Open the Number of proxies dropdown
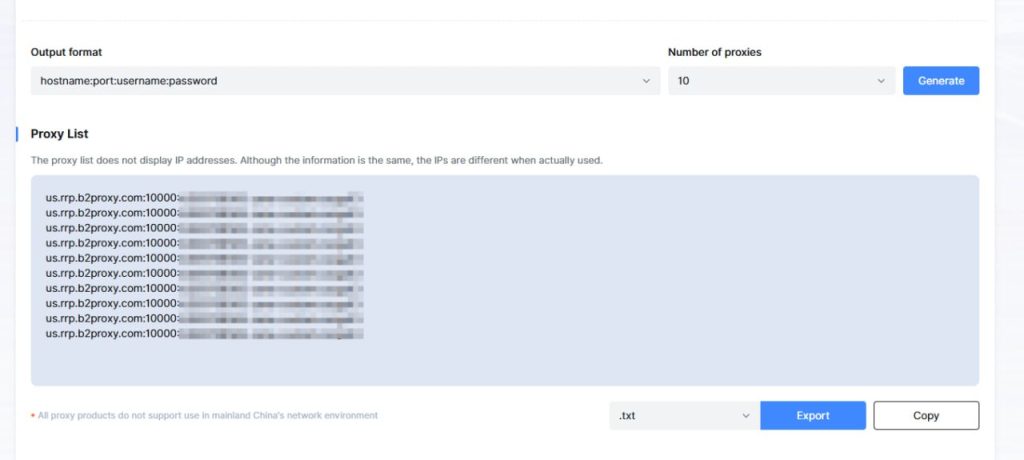This screenshot has width=1024, height=460. [781, 81]
